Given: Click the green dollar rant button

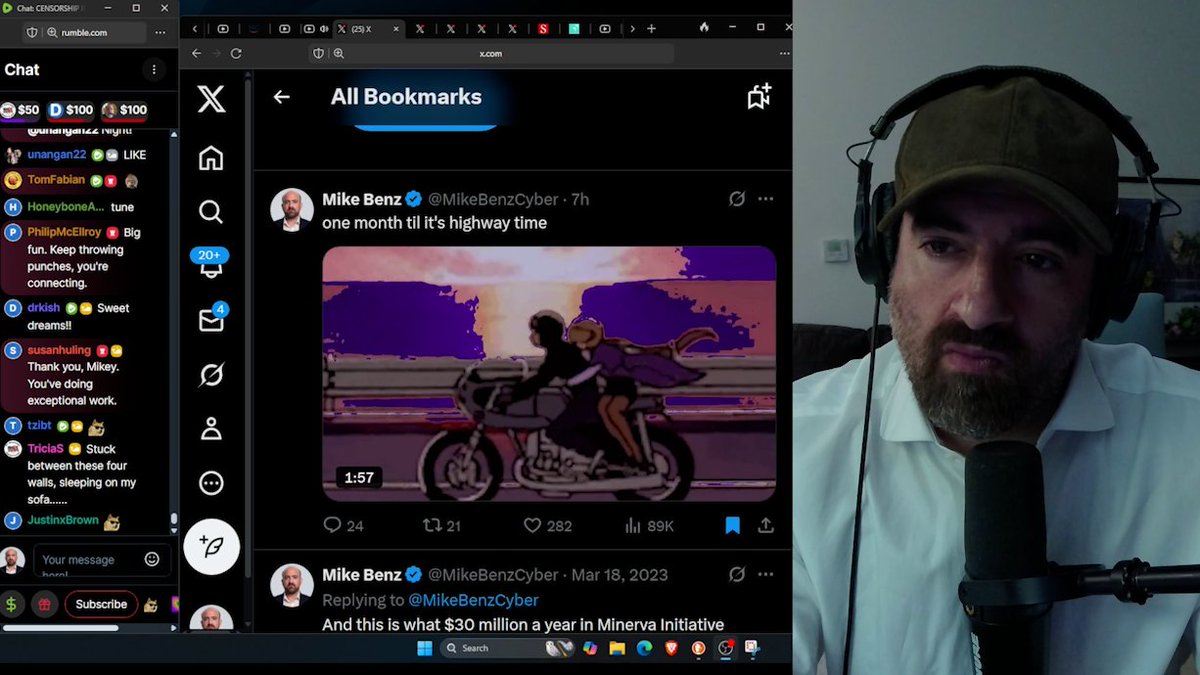Looking at the screenshot, I should tap(12, 604).
